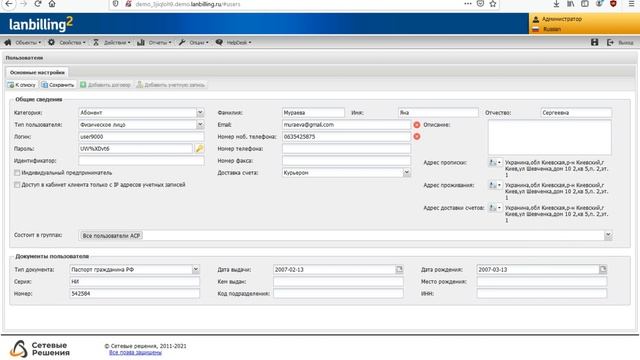This screenshot has width=640, height=360.
Task: Click the Код подразделения field
Action: (x=338, y=293)
